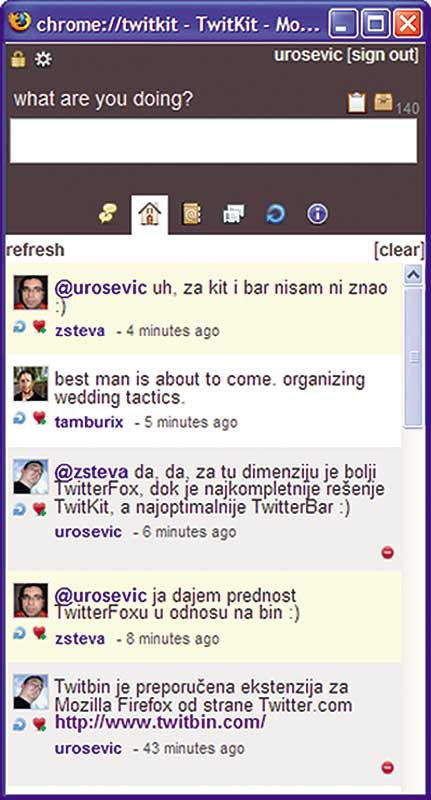This screenshot has height=800, width=431.
Task: Click the package box icon beside 140
Action: coord(383,102)
